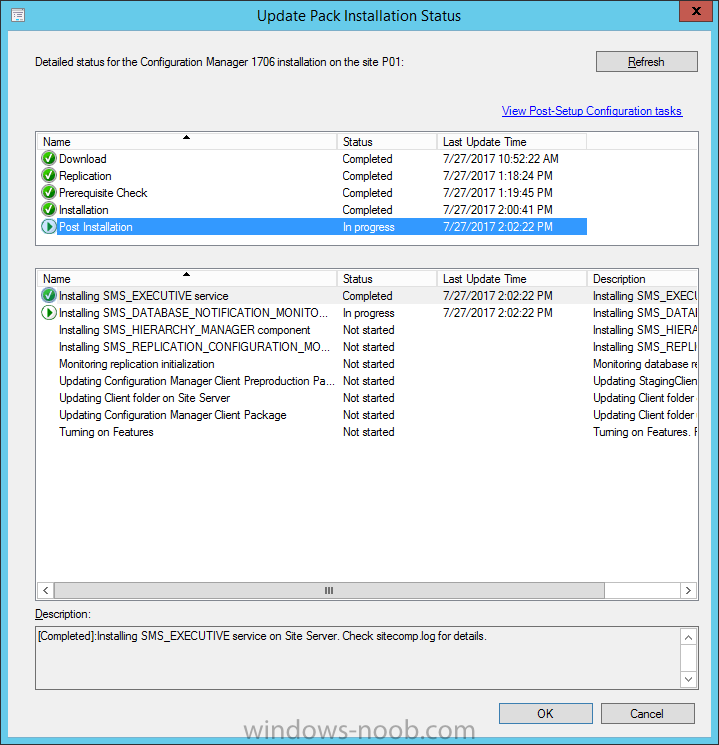Image resolution: width=719 pixels, height=745 pixels.
Task: Select Updating Configuration Manager Client Preproduction row
Action: tap(367, 381)
